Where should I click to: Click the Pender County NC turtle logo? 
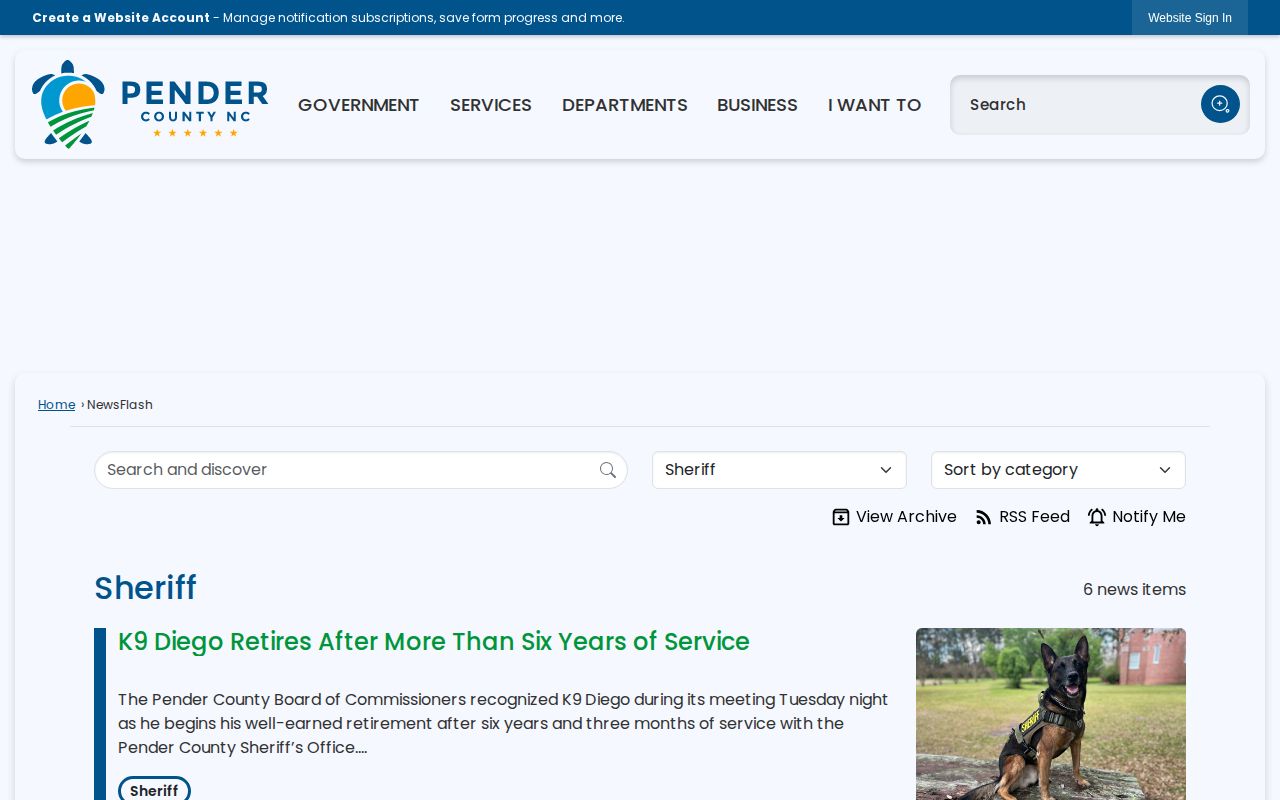150,104
